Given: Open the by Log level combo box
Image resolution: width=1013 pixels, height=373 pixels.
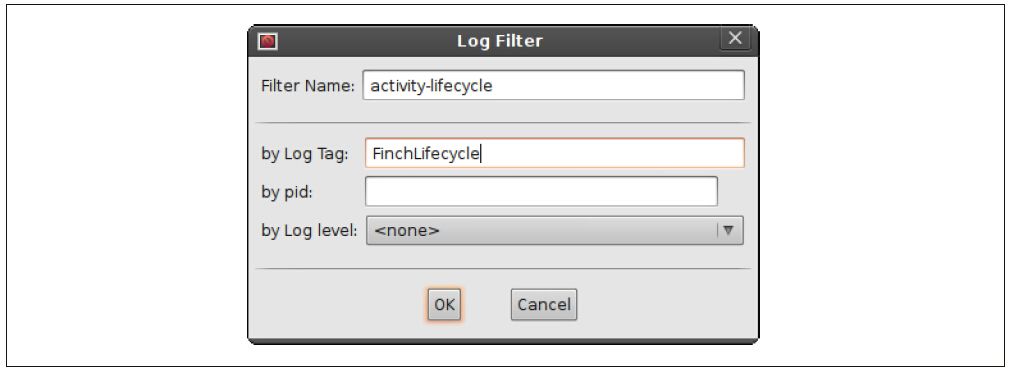Looking at the screenshot, I should pos(555,230).
